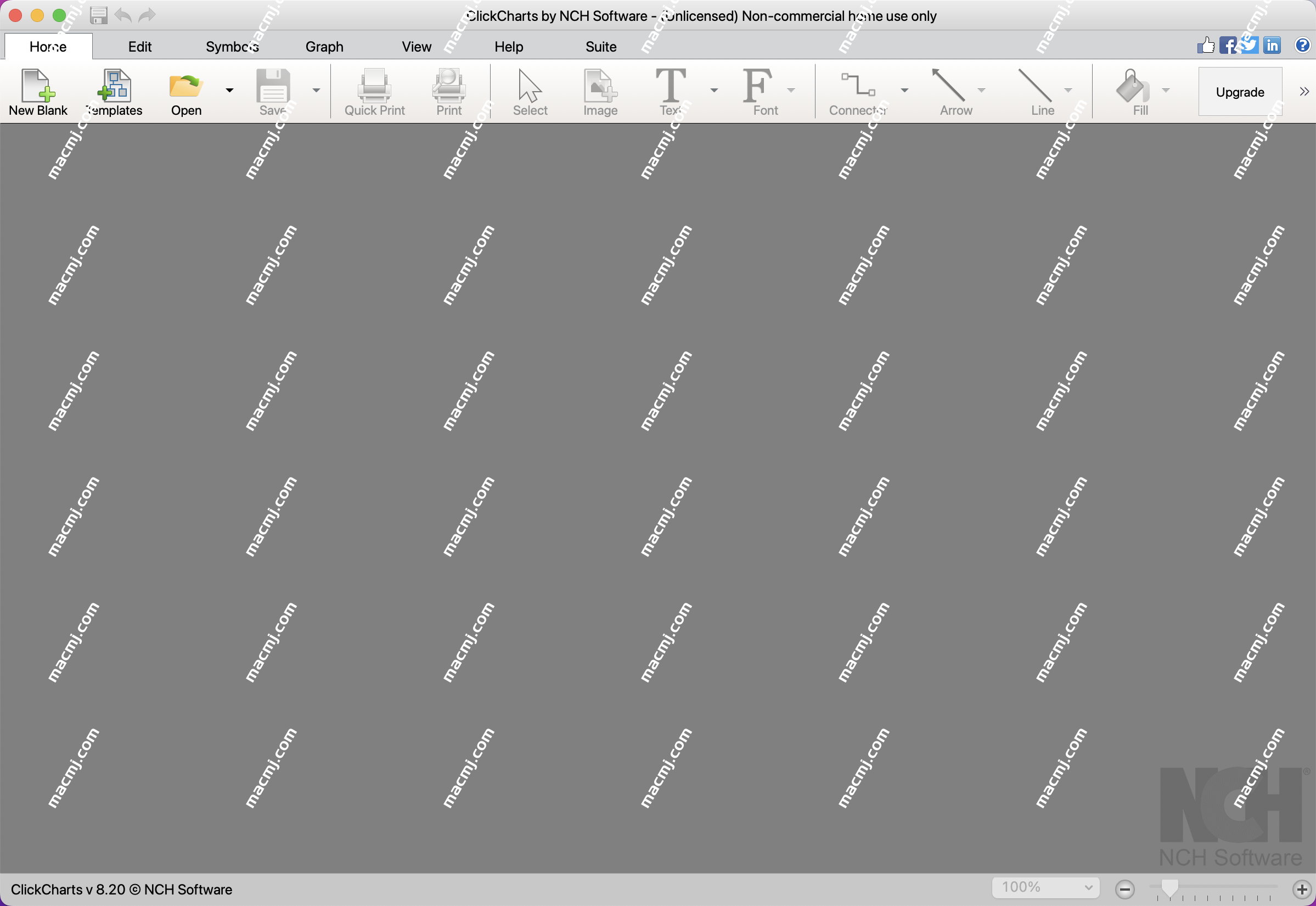
Task: Click the Save floppy disk icon
Action: coord(273,85)
